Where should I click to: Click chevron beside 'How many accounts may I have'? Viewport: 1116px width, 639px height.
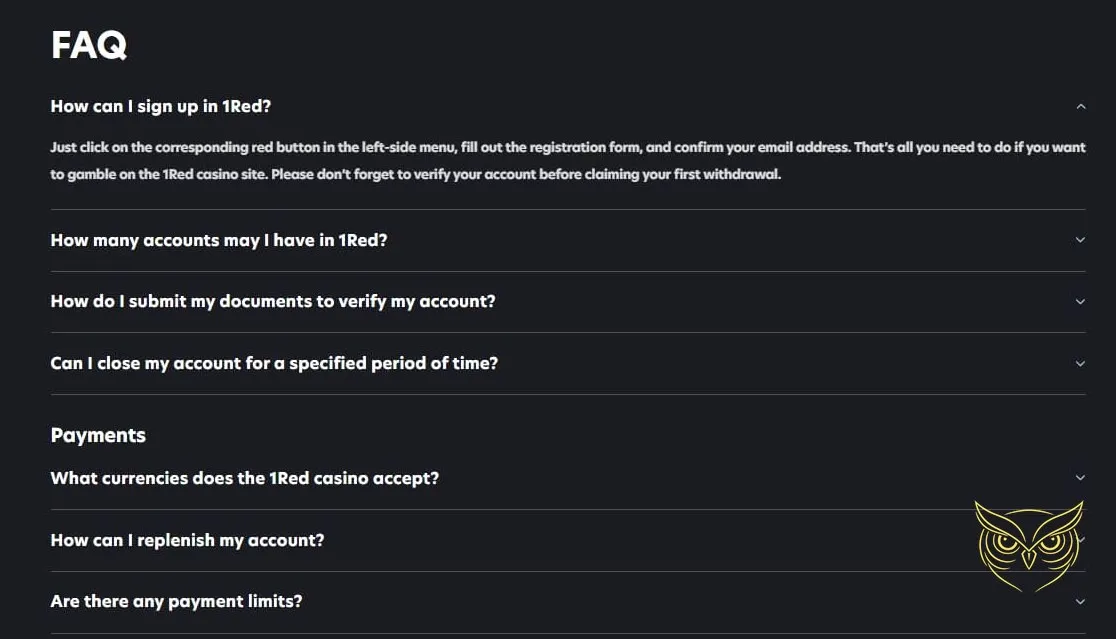tap(1080, 240)
